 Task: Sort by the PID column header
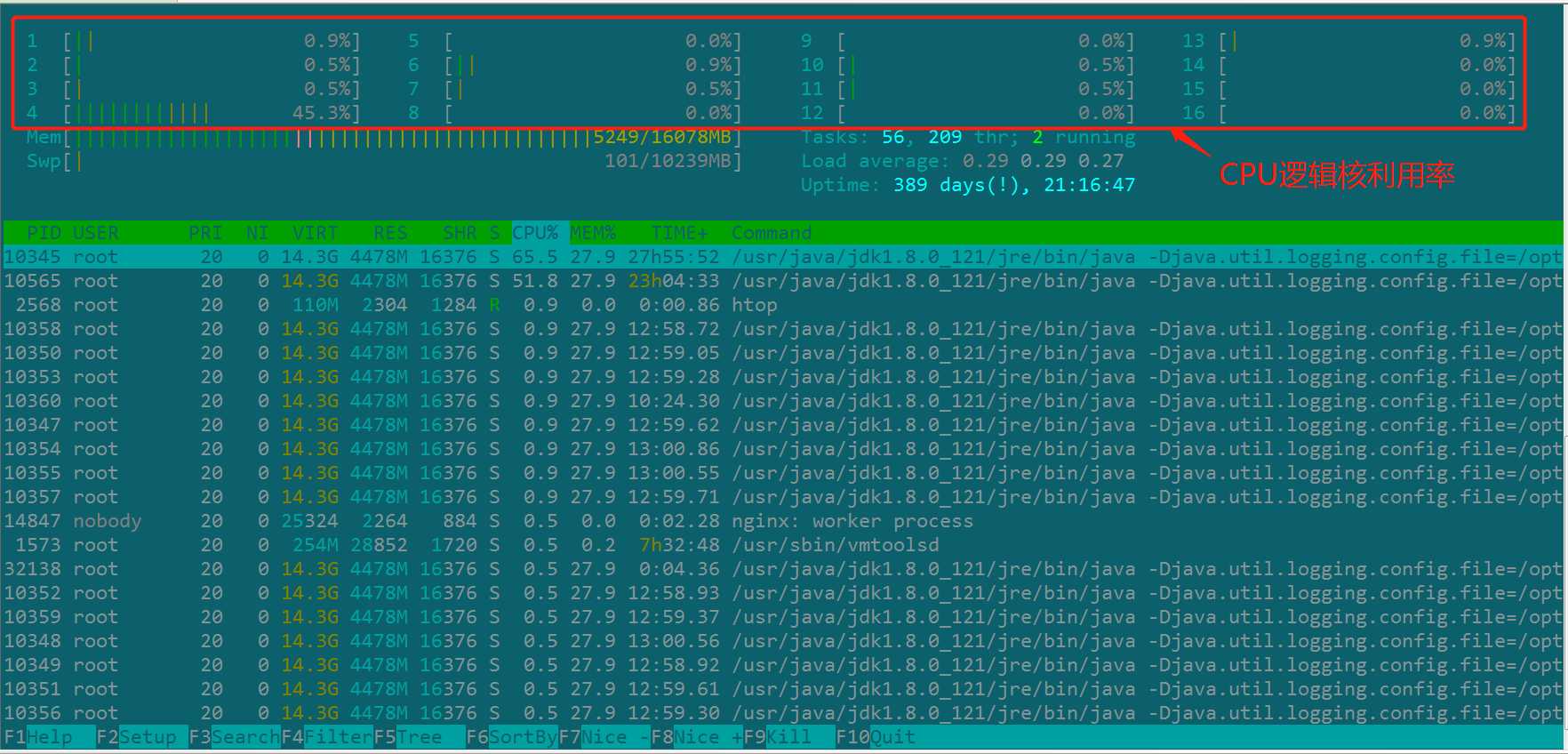point(44,233)
